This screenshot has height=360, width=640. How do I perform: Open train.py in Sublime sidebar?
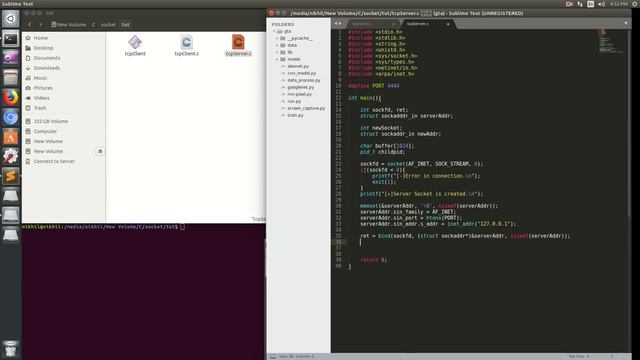click(295, 115)
